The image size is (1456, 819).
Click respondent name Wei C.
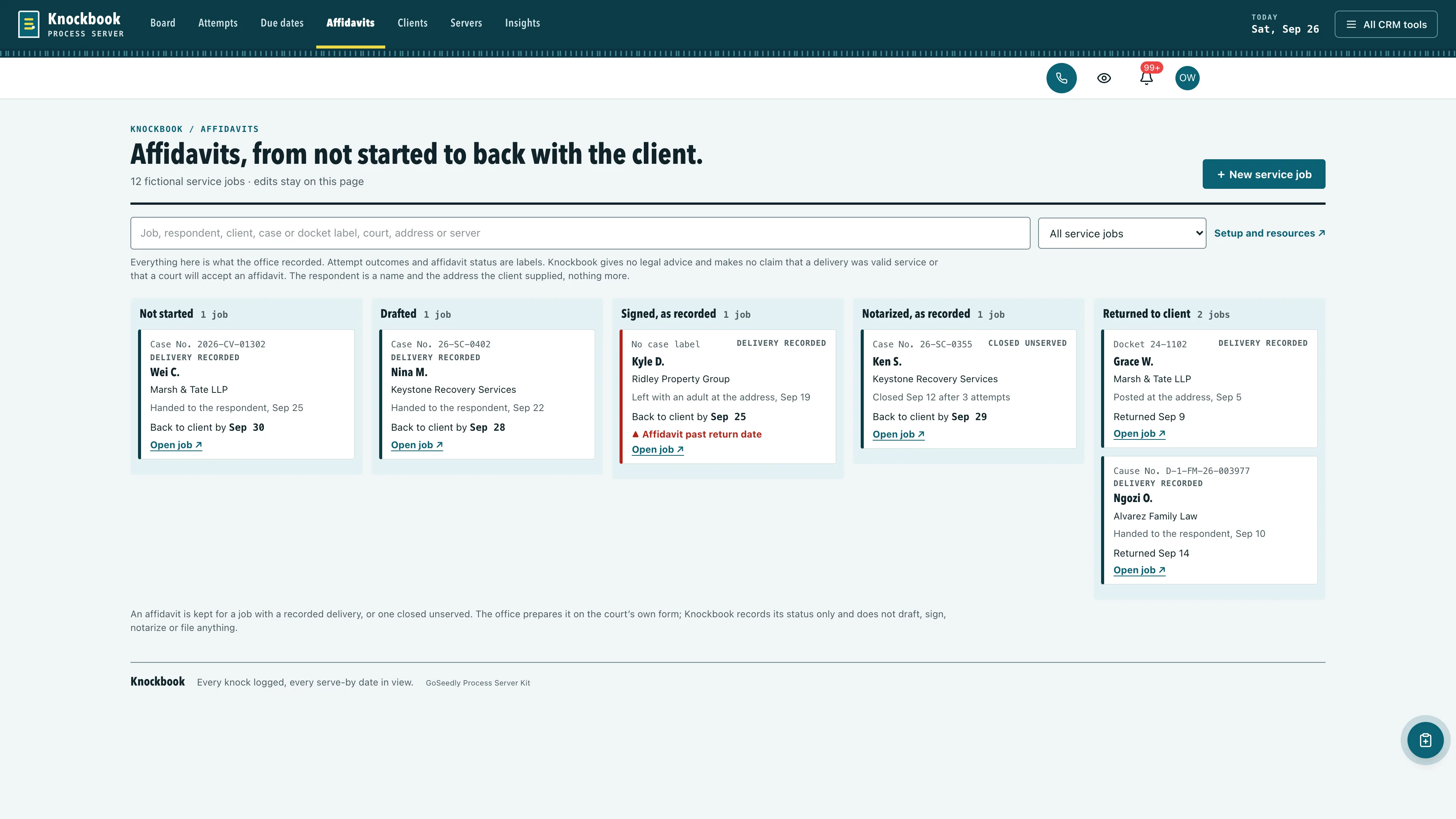pos(165,372)
